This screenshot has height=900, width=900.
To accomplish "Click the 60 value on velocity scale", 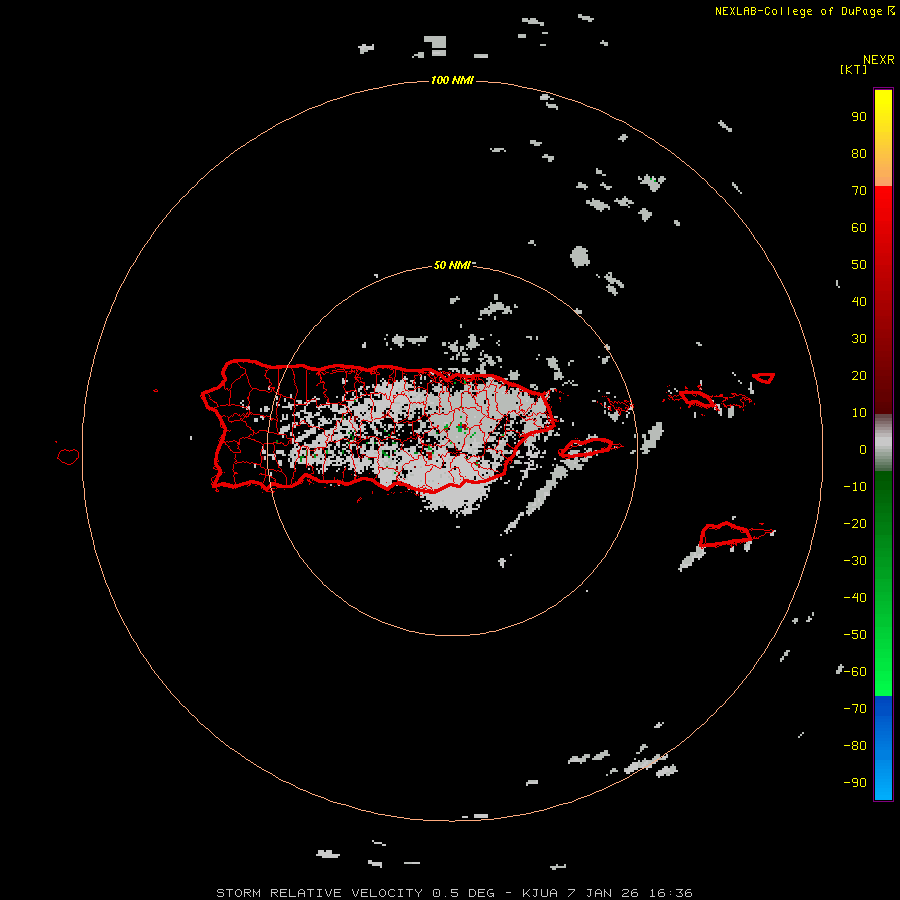I will [x=859, y=228].
